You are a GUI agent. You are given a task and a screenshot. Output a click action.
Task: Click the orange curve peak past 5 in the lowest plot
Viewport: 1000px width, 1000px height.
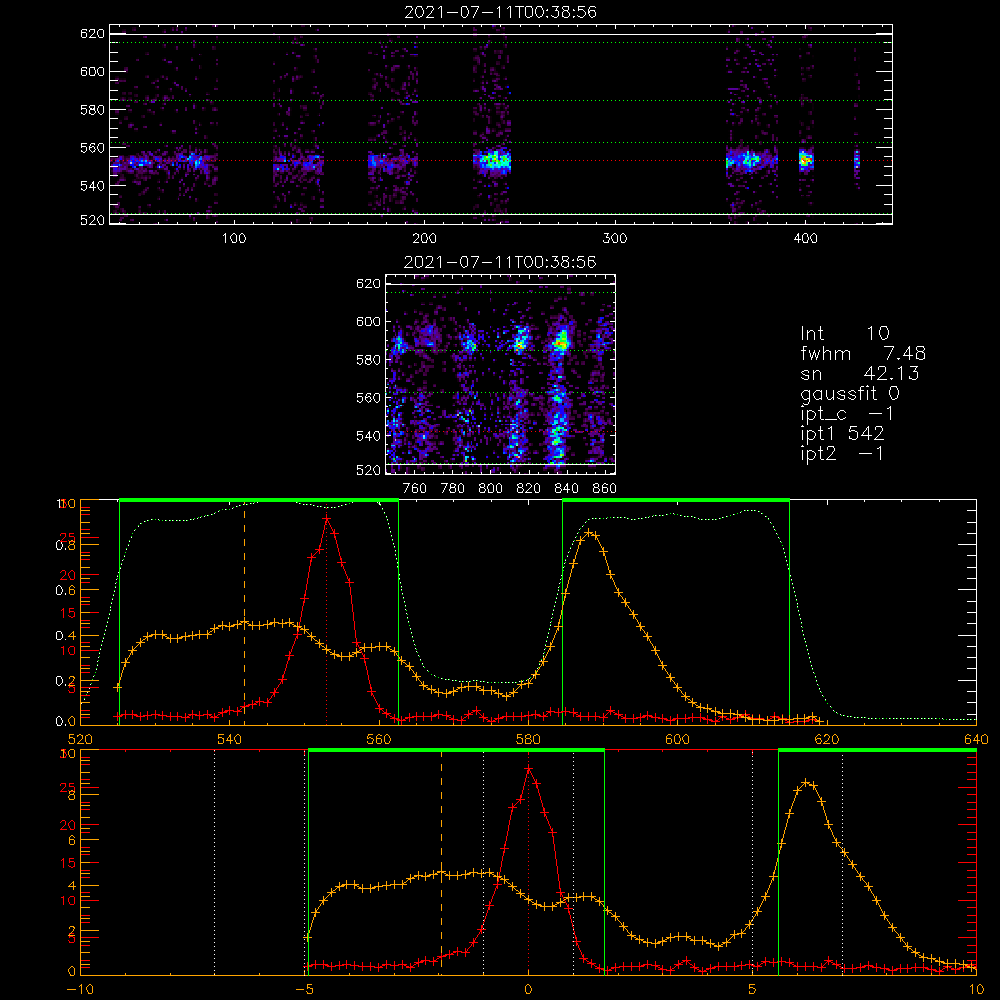[807, 782]
